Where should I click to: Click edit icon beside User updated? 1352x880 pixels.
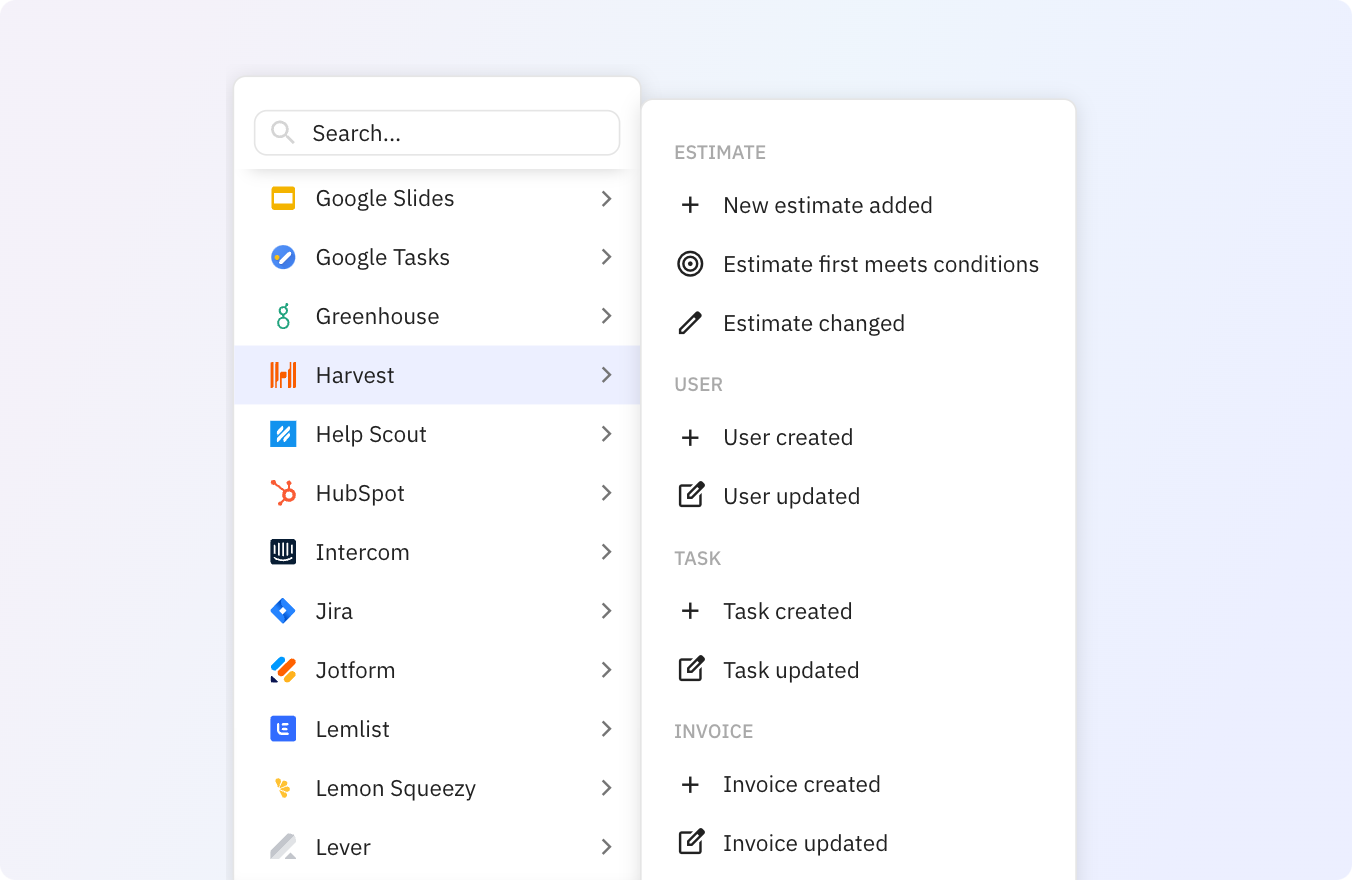(691, 495)
